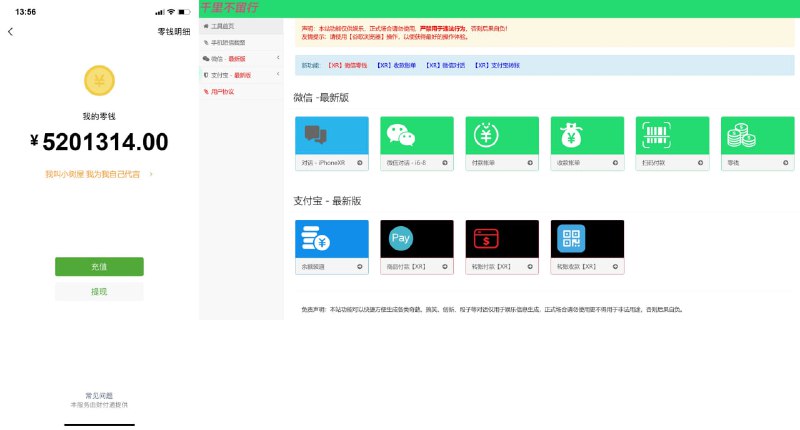Click the 支付宝 - 最新版 section heading
This screenshot has height=430, width=800.
[x=327, y=201]
